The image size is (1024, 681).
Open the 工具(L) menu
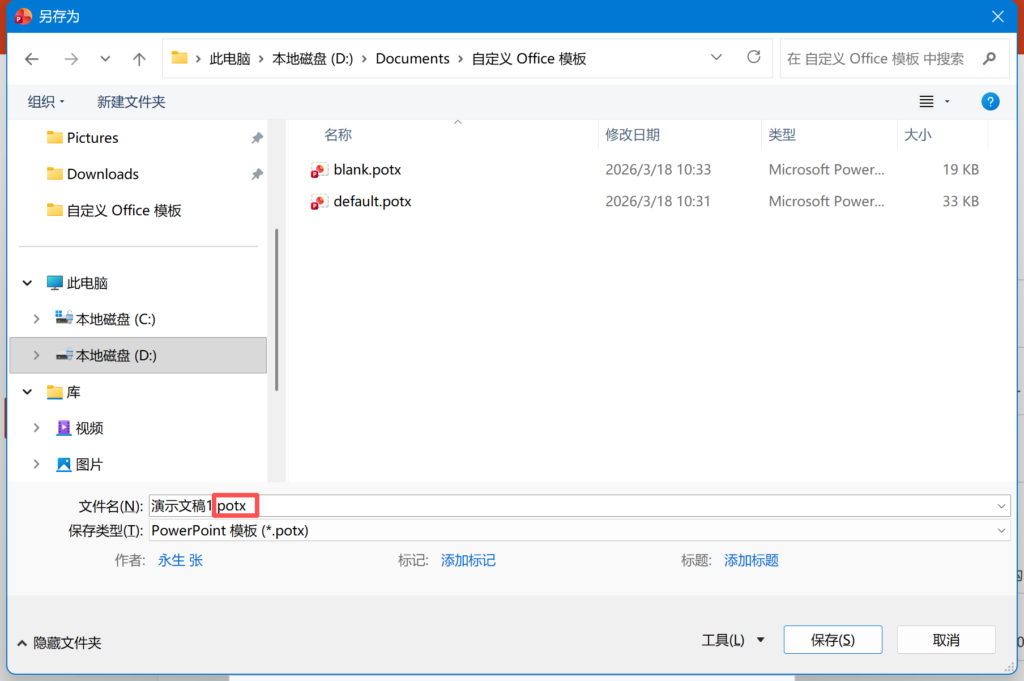pos(733,640)
